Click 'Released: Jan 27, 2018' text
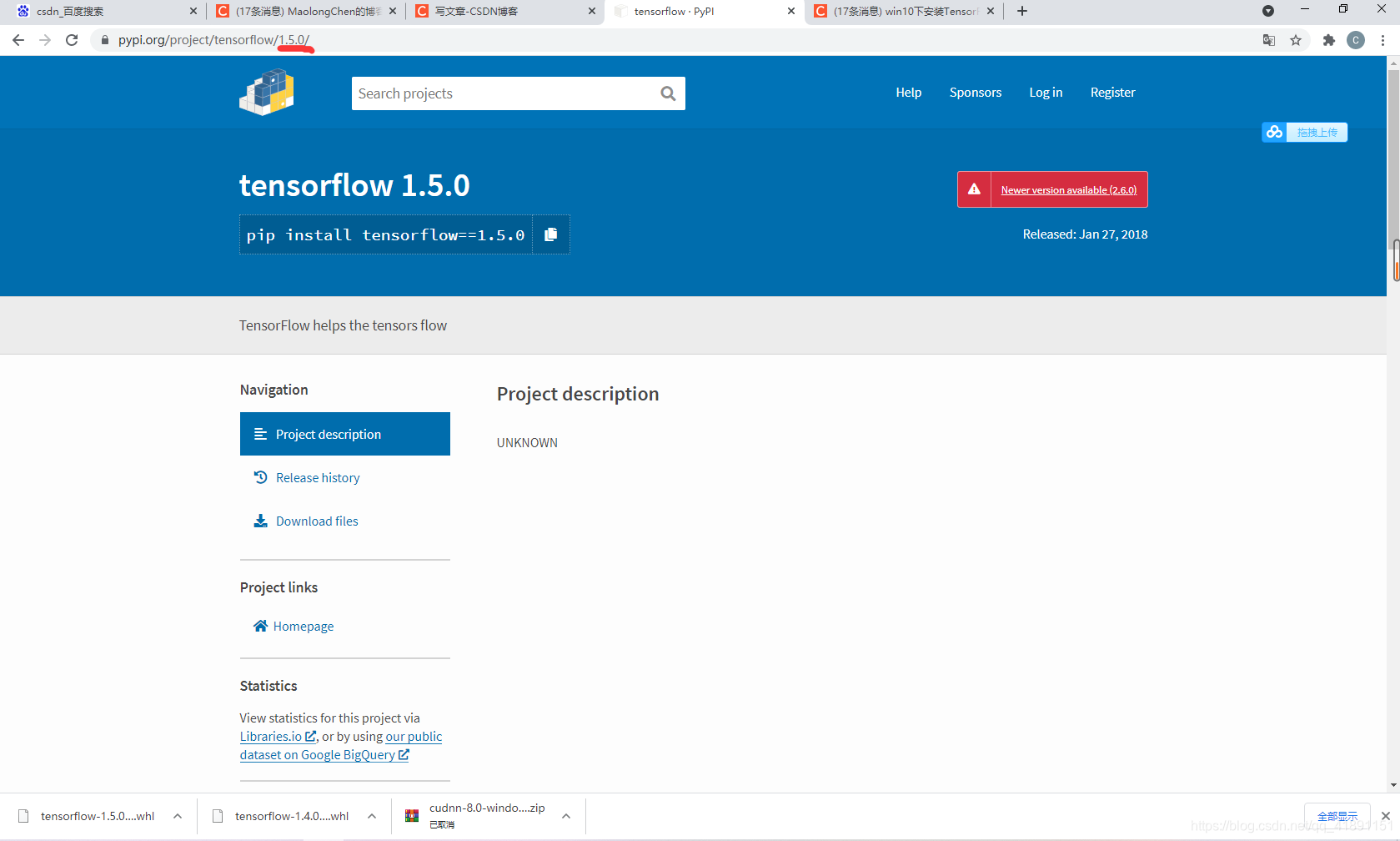The height and width of the screenshot is (841, 1400). click(1085, 234)
